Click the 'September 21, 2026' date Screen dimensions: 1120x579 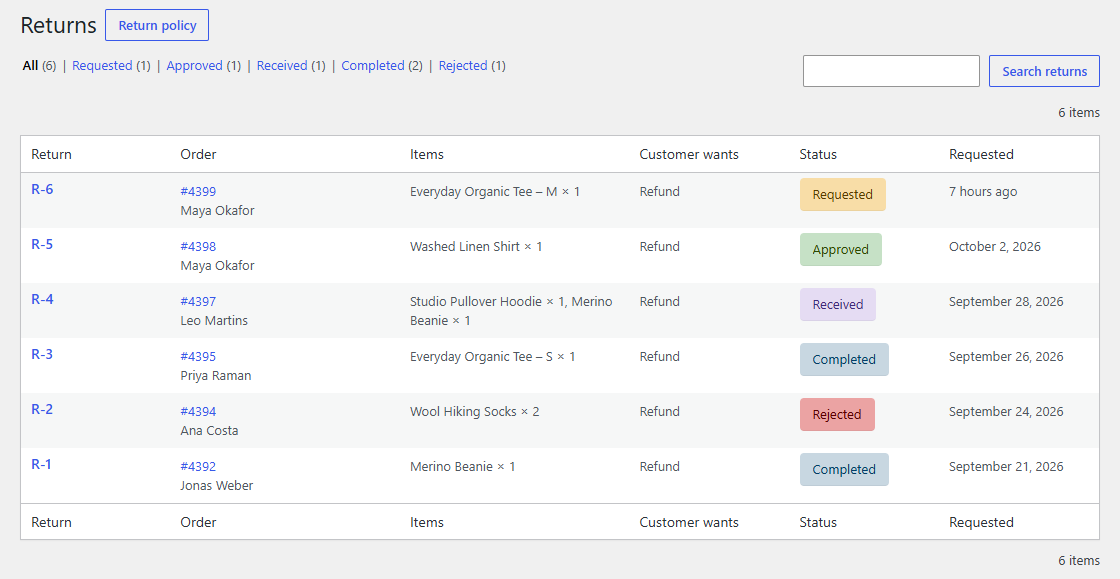1006,466
